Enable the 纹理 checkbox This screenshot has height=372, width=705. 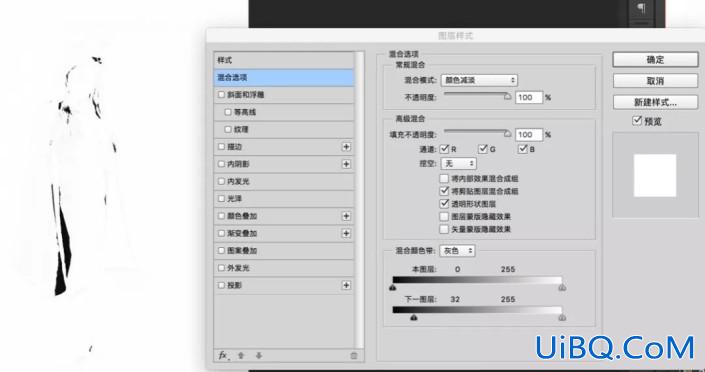click(x=228, y=130)
